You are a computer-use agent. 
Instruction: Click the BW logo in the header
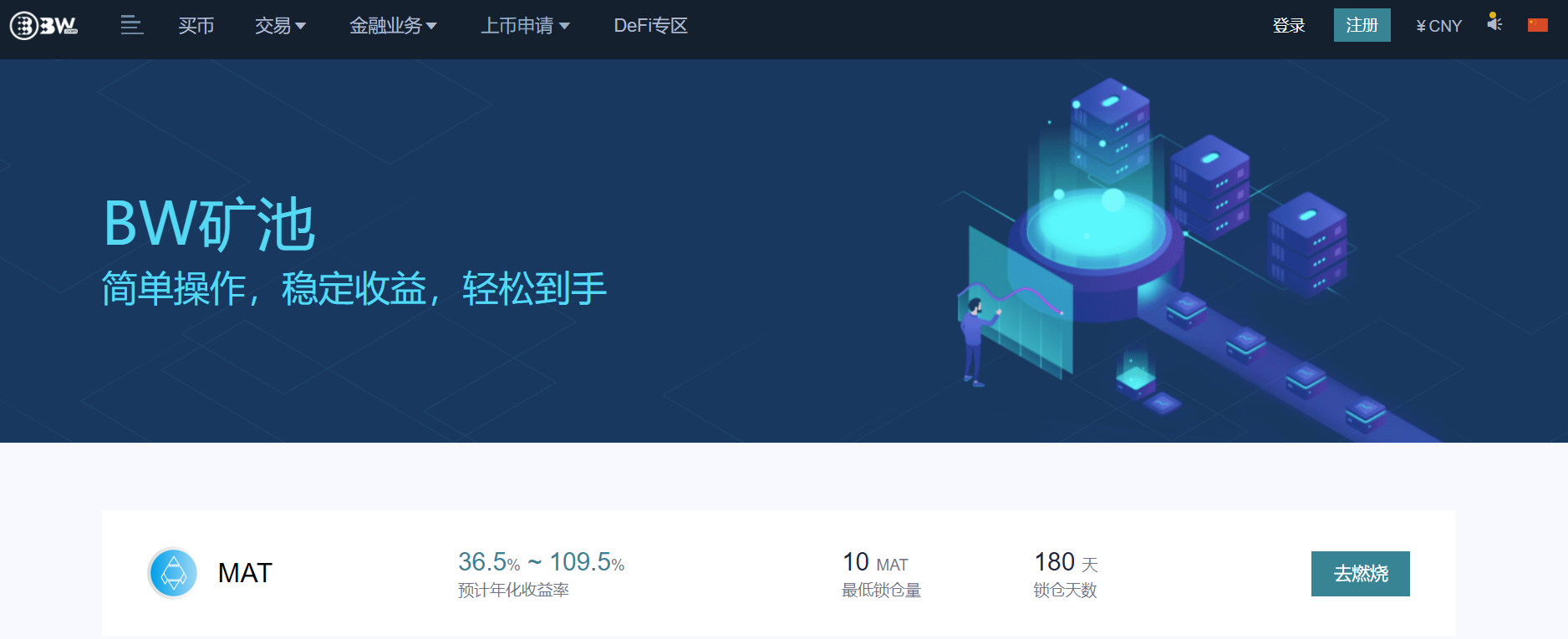(x=43, y=26)
